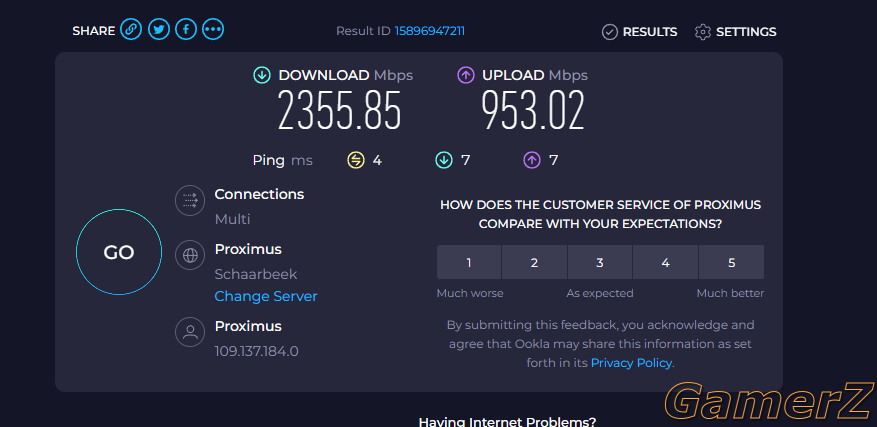Screen dimensions: 877x427
Task: Click the Connections multi-arrow icon
Action: click(x=190, y=200)
